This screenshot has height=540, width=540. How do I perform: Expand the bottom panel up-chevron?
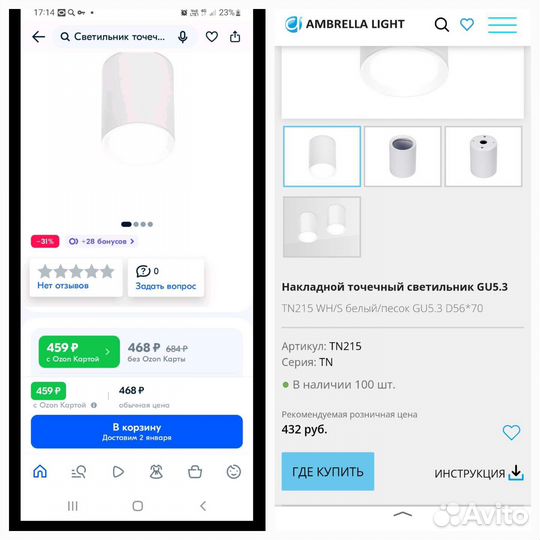point(402,514)
